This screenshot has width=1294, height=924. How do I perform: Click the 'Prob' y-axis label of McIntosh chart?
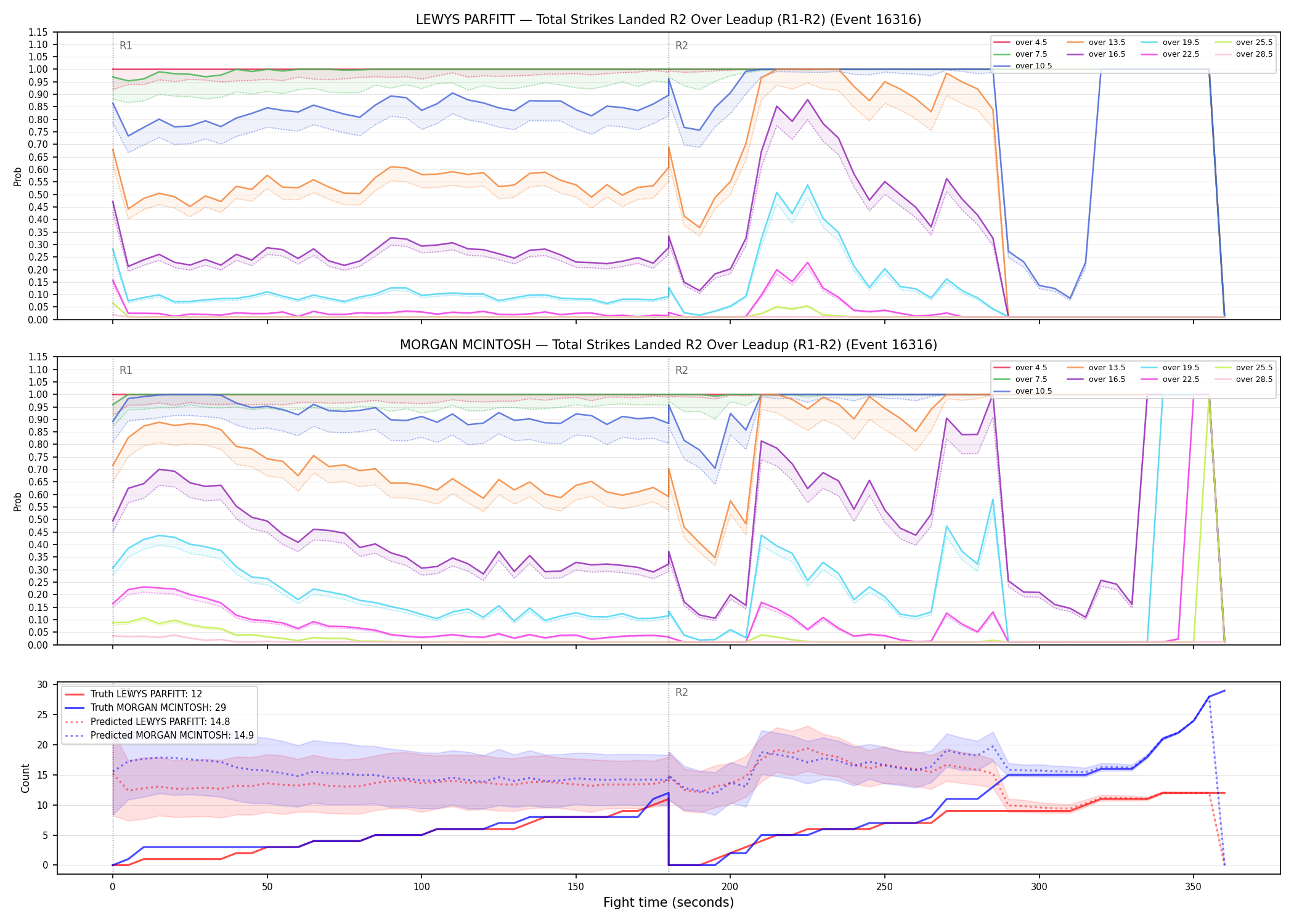pyautogui.click(x=18, y=501)
